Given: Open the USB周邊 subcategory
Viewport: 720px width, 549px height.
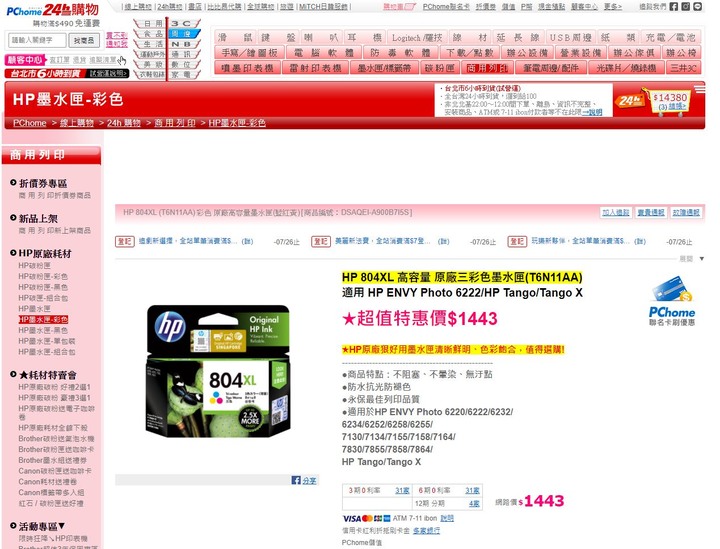Looking at the screenshot, I should (570, 38).
